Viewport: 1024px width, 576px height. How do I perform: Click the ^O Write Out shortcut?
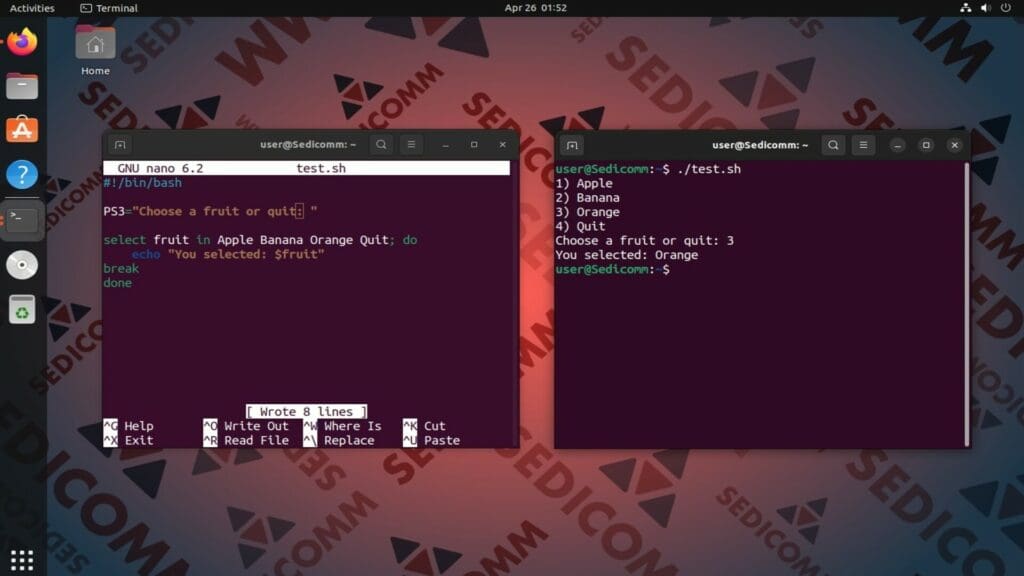[246, 426]
